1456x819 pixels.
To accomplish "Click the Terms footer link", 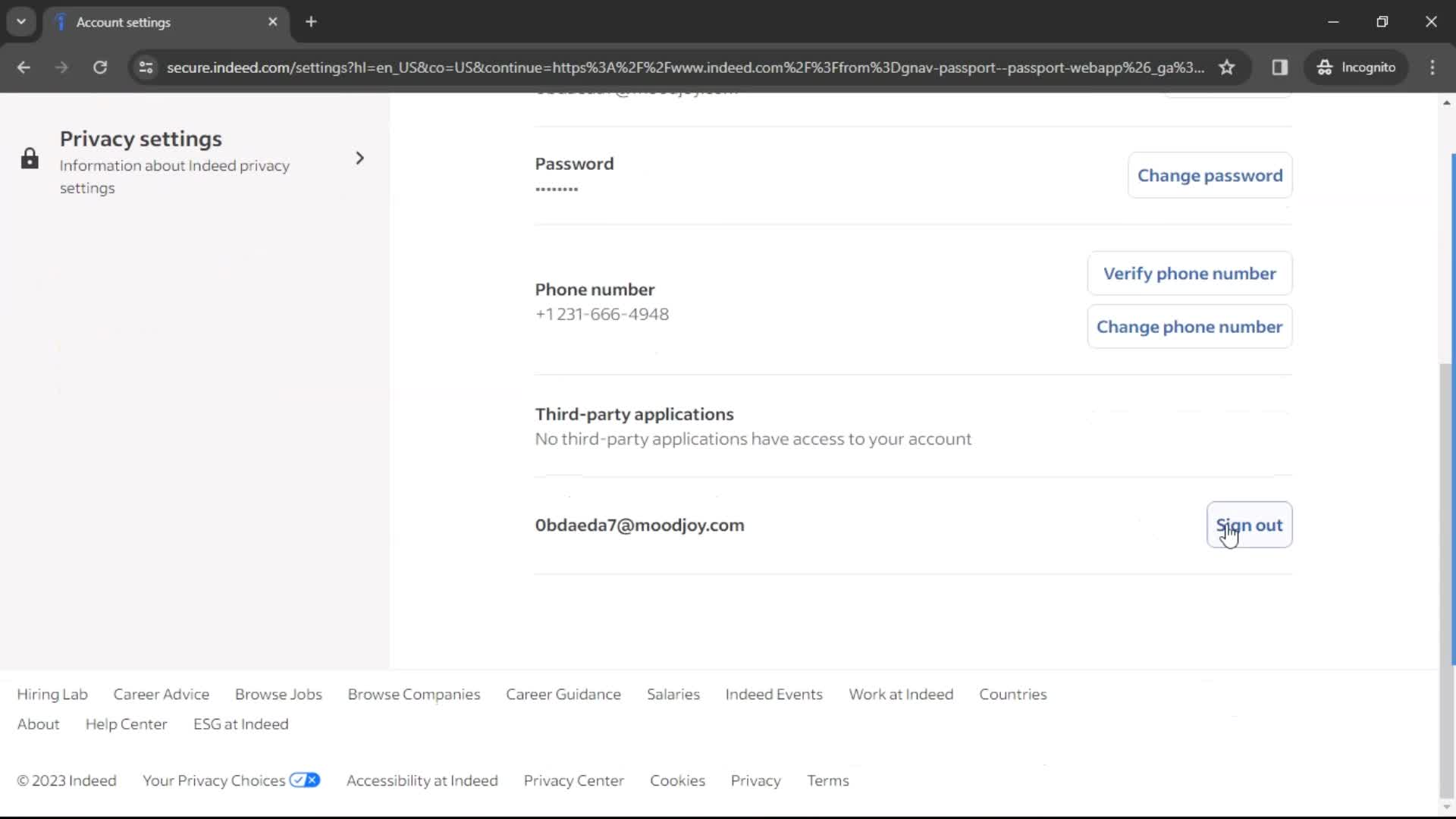I will pyautogui.click(x=828, y=781).
